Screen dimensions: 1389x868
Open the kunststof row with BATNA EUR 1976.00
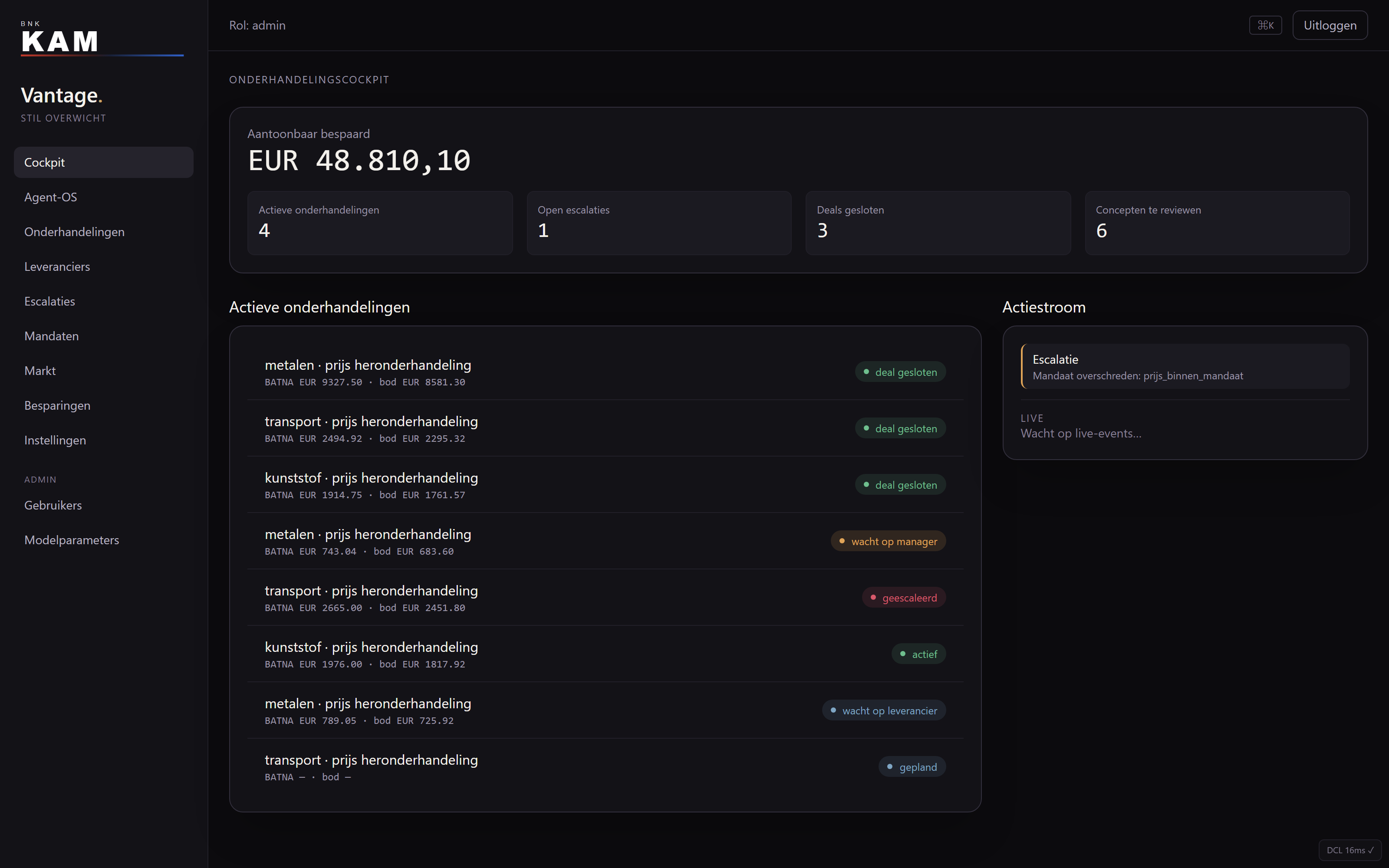tap(605, 654)
